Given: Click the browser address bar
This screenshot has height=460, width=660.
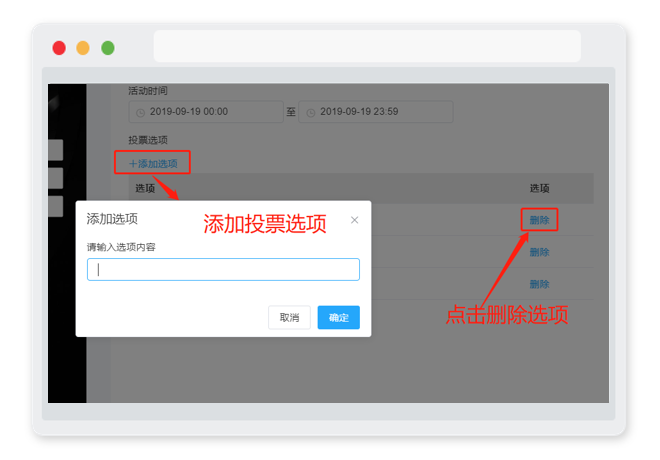Looking at the screenshot, I should tap(367, 46).
